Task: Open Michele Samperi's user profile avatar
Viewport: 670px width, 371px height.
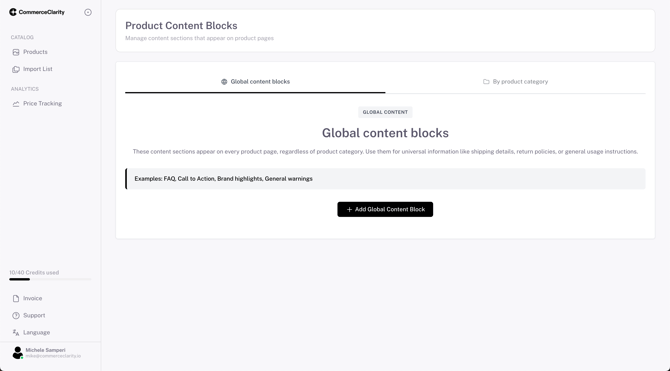Action: (18, 353)
